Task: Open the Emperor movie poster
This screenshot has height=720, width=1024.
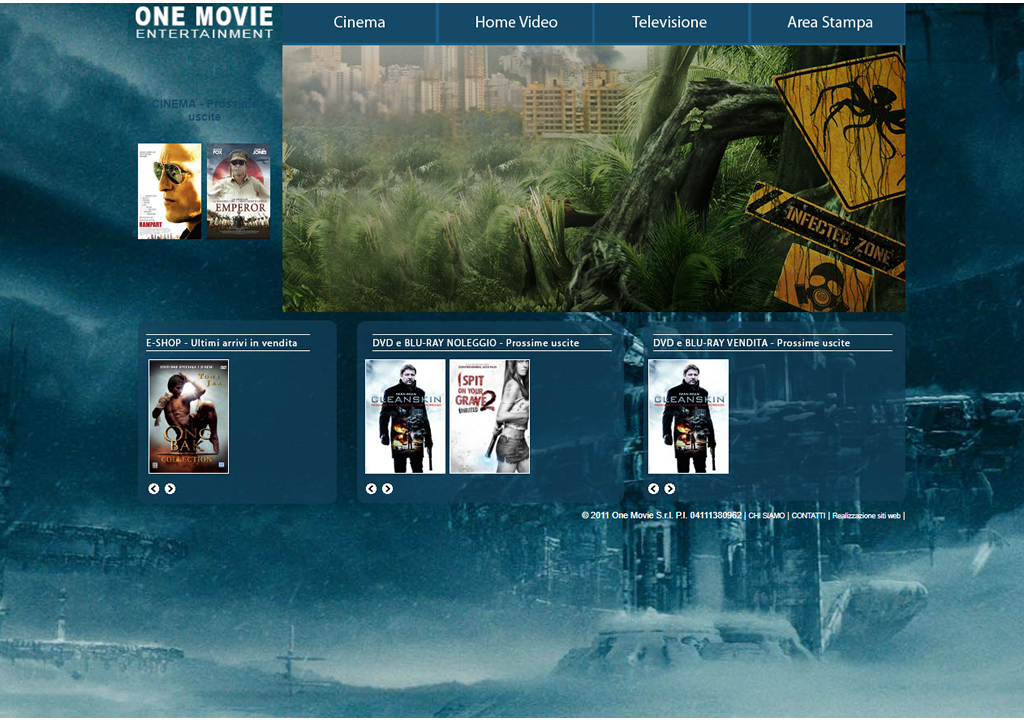Action: tap(238, 191)
